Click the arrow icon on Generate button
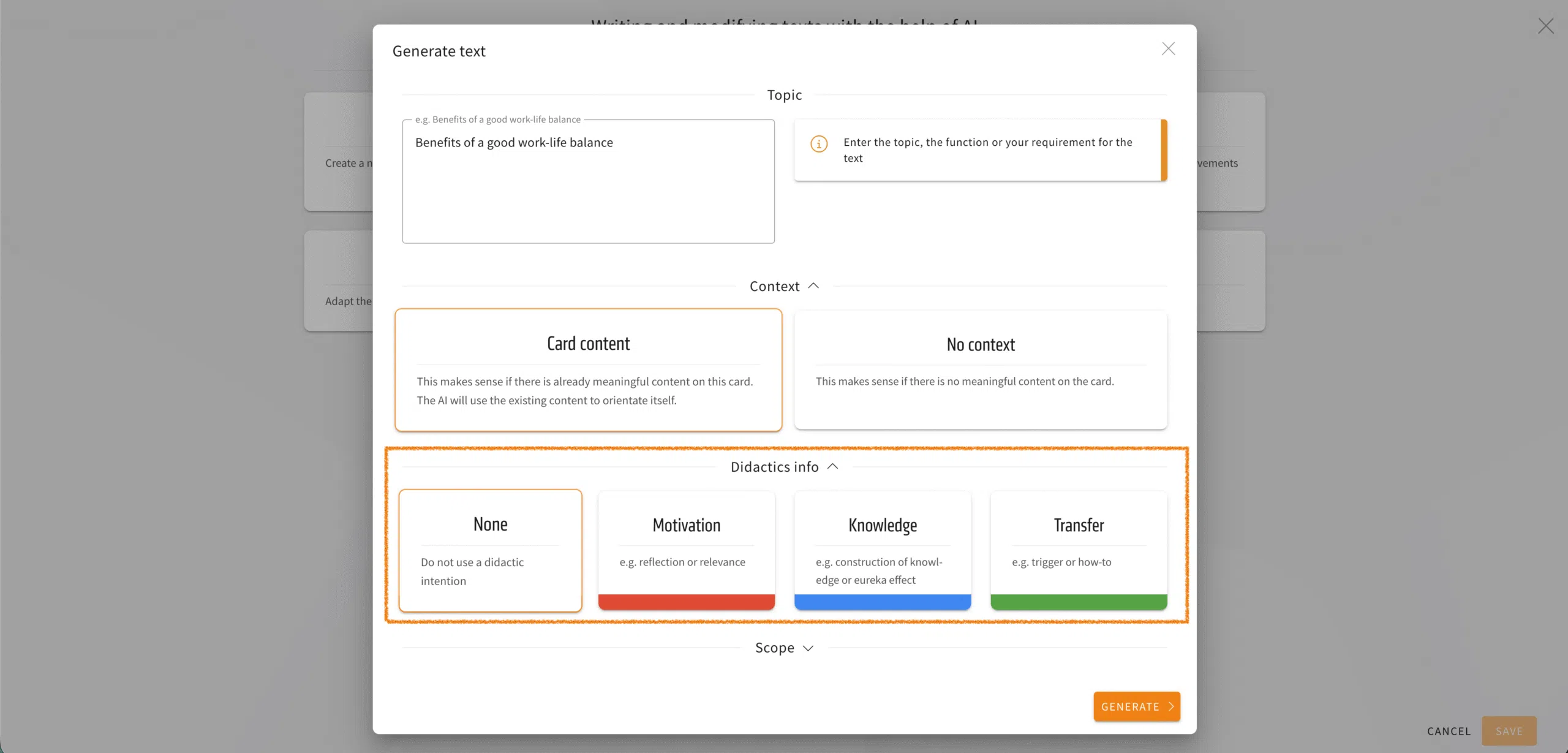 click(x=1171, y=706)
